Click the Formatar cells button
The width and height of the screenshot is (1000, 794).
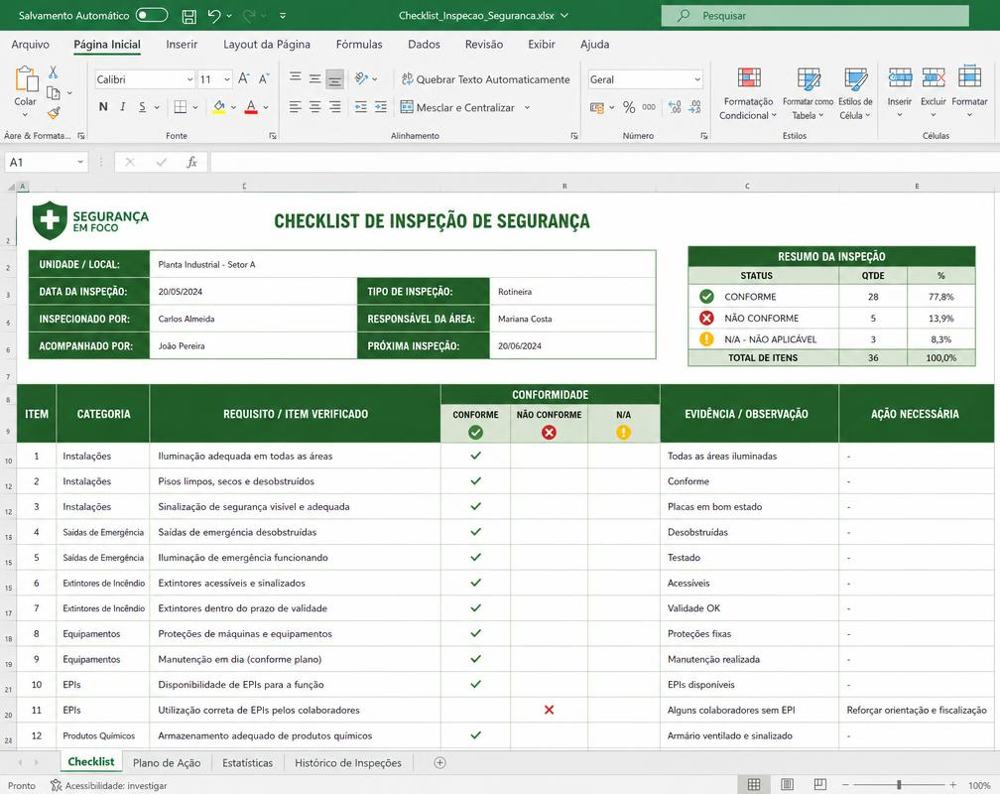click(969, 92)
